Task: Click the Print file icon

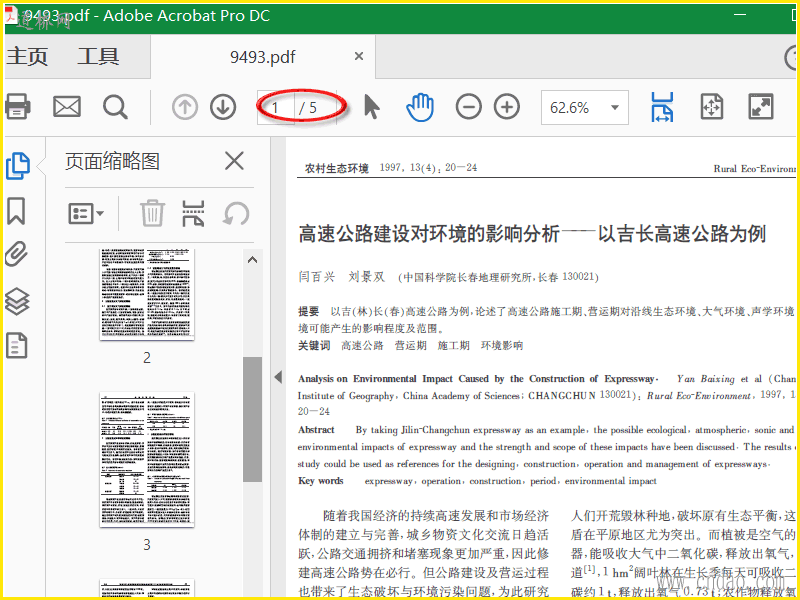Action: pos(17,107)
